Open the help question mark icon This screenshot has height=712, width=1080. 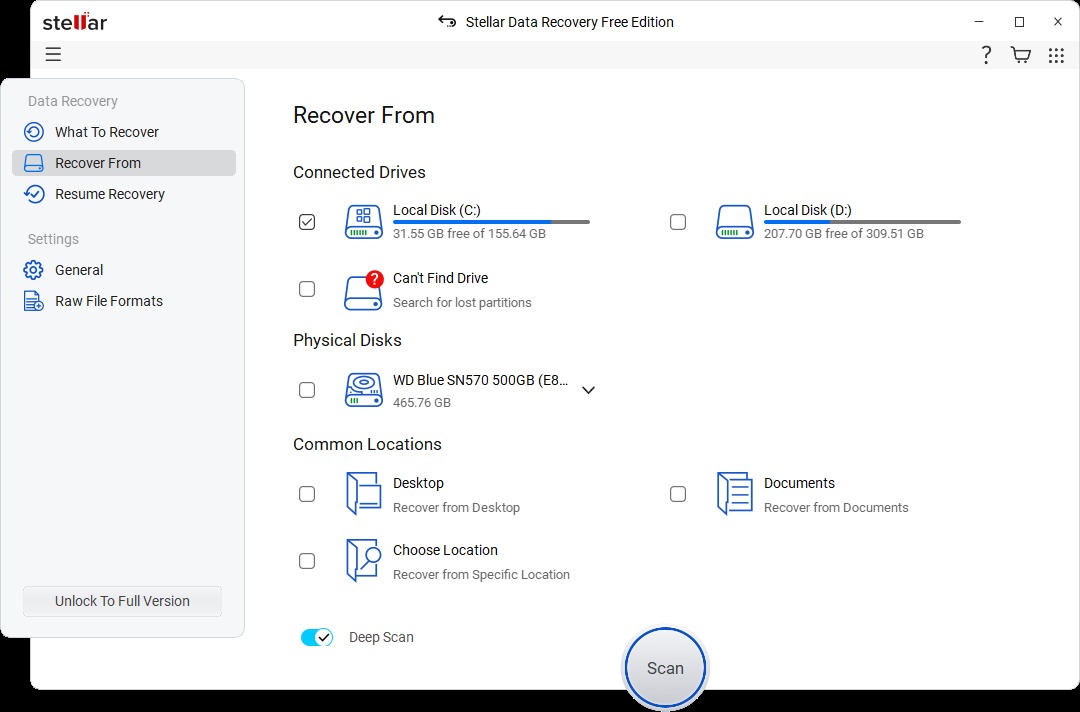[x=986, y=54]
